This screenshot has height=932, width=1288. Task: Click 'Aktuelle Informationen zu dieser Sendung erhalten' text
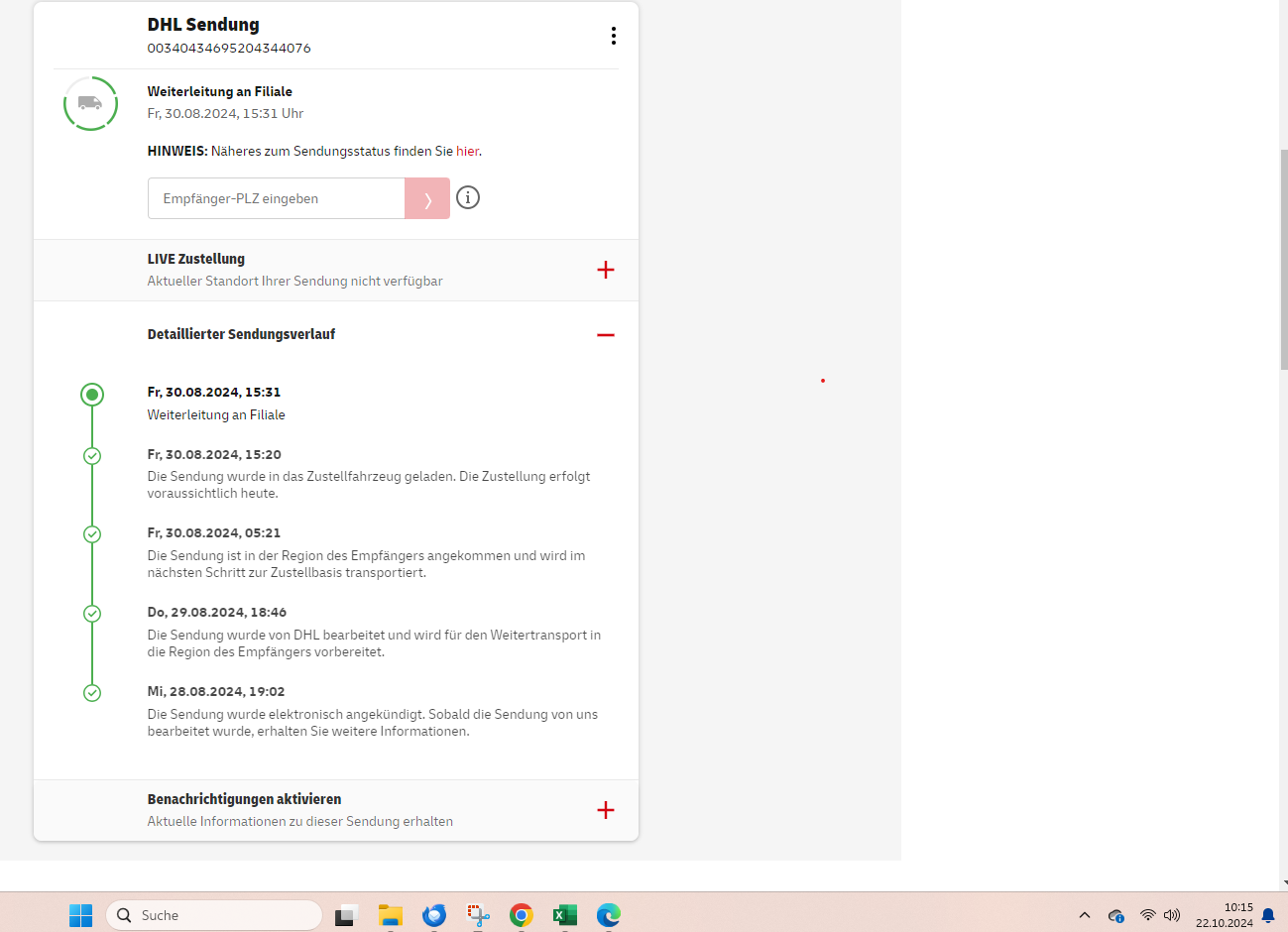[300, 822]
